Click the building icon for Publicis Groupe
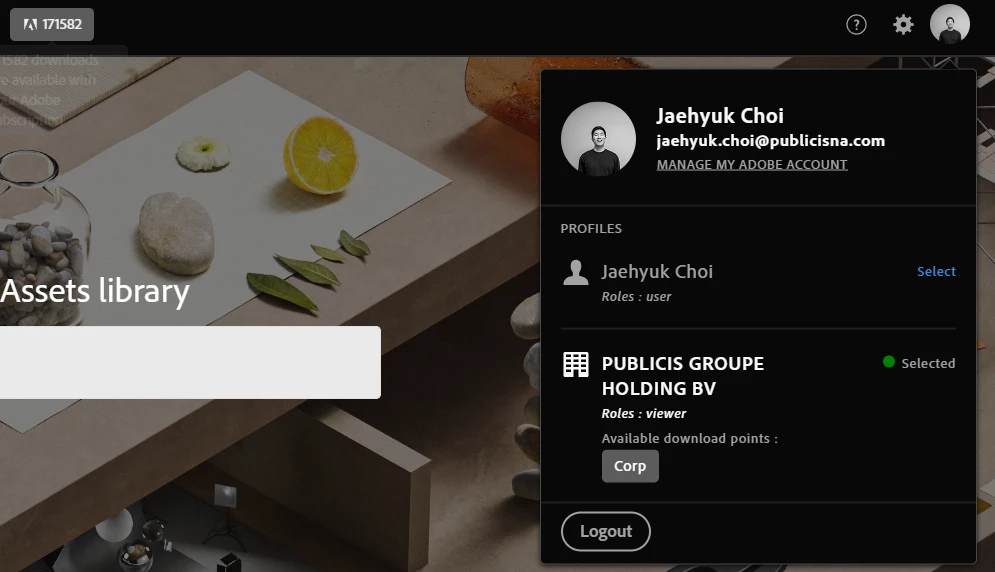995x572 pixels. click(576, 364)
